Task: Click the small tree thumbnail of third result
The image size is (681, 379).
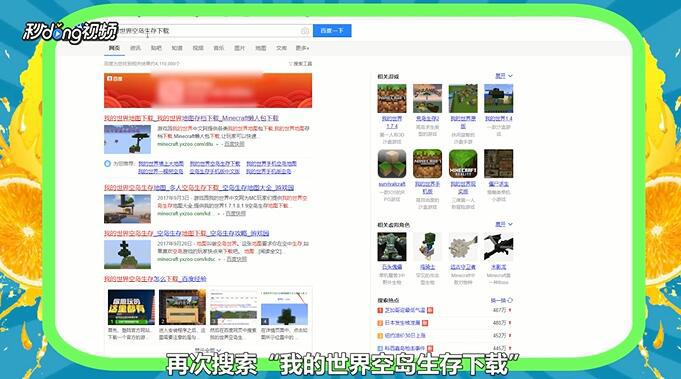Action: 127,254
